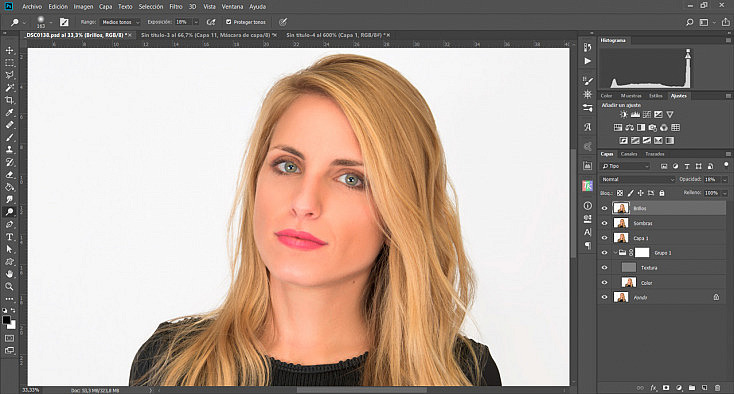Select the Lasso tool

click(x=9, y=75)
